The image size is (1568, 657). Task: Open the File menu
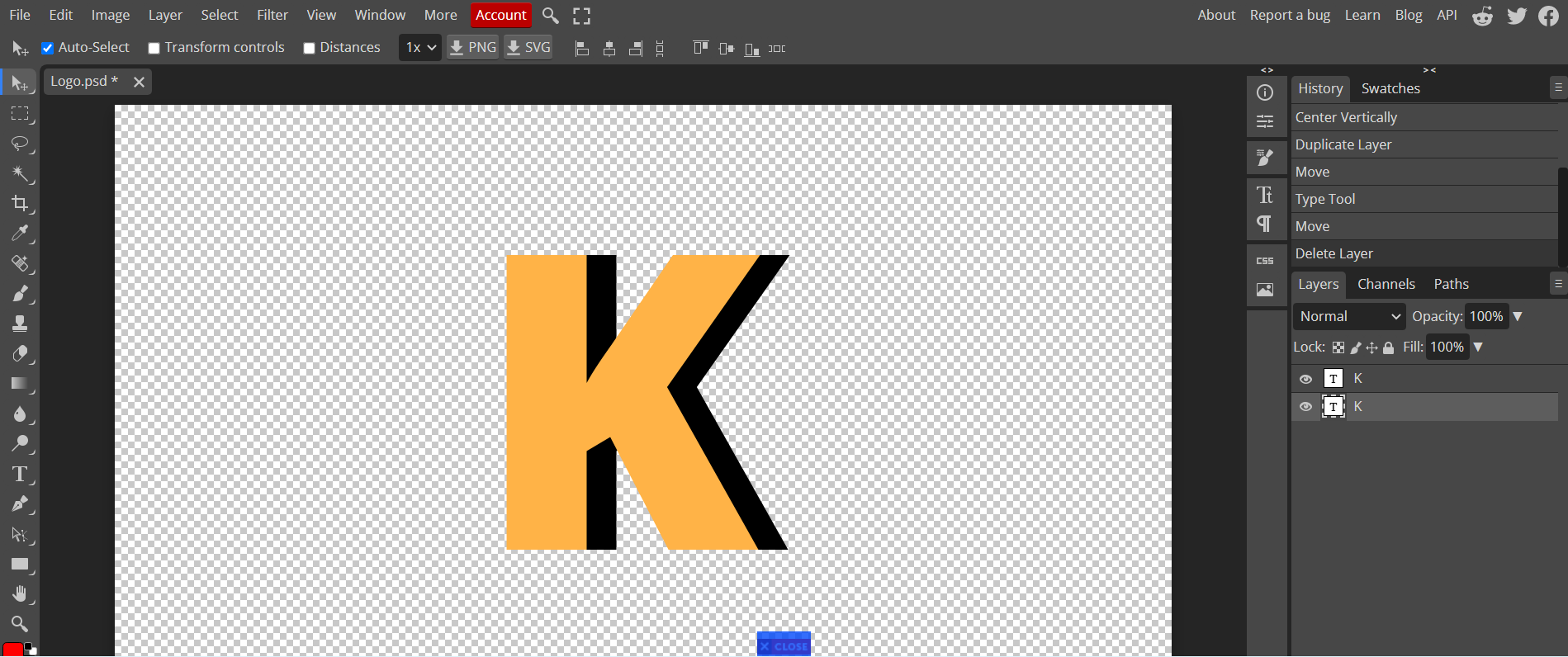coord(20,15)
